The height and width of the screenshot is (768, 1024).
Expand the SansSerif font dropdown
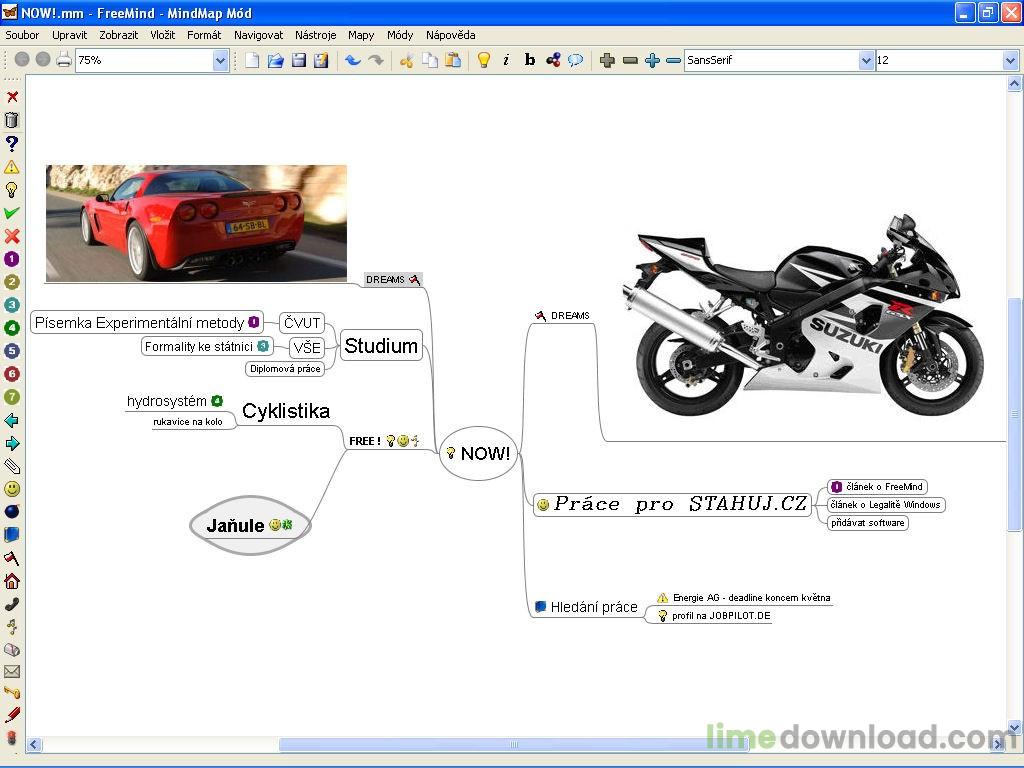[x=866, y=61]
